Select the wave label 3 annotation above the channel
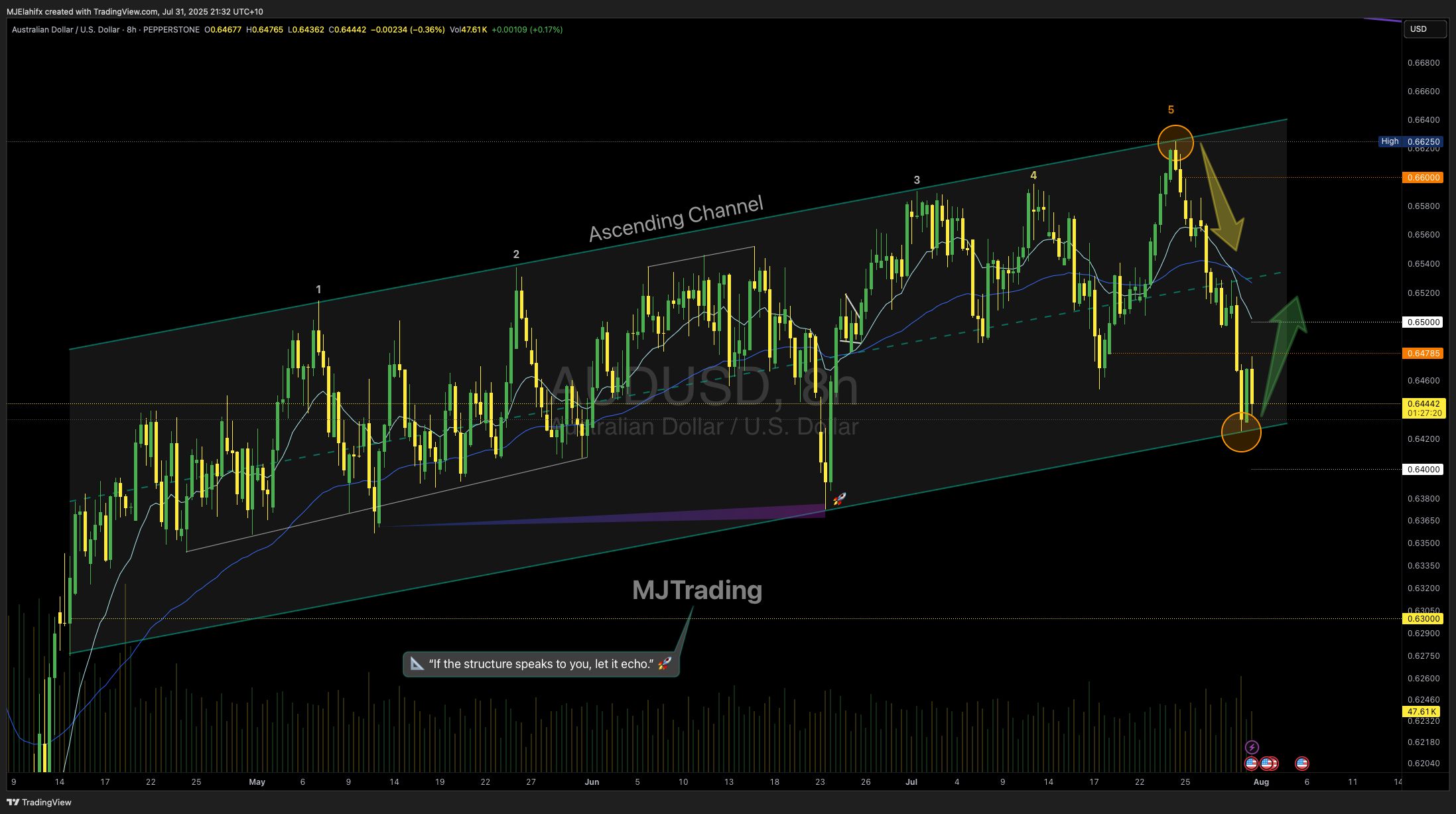 pos(917,180)
